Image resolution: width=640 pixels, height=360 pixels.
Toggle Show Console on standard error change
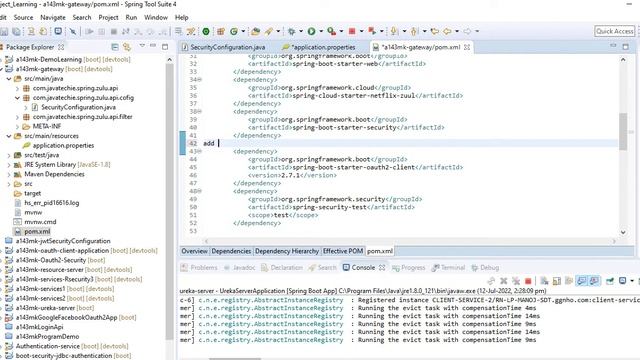click(x=594, y=281)
